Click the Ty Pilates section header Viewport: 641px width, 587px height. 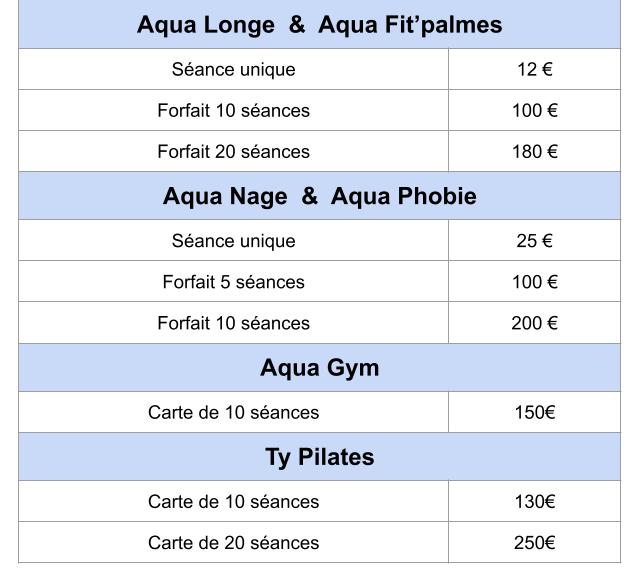(319, 456)
